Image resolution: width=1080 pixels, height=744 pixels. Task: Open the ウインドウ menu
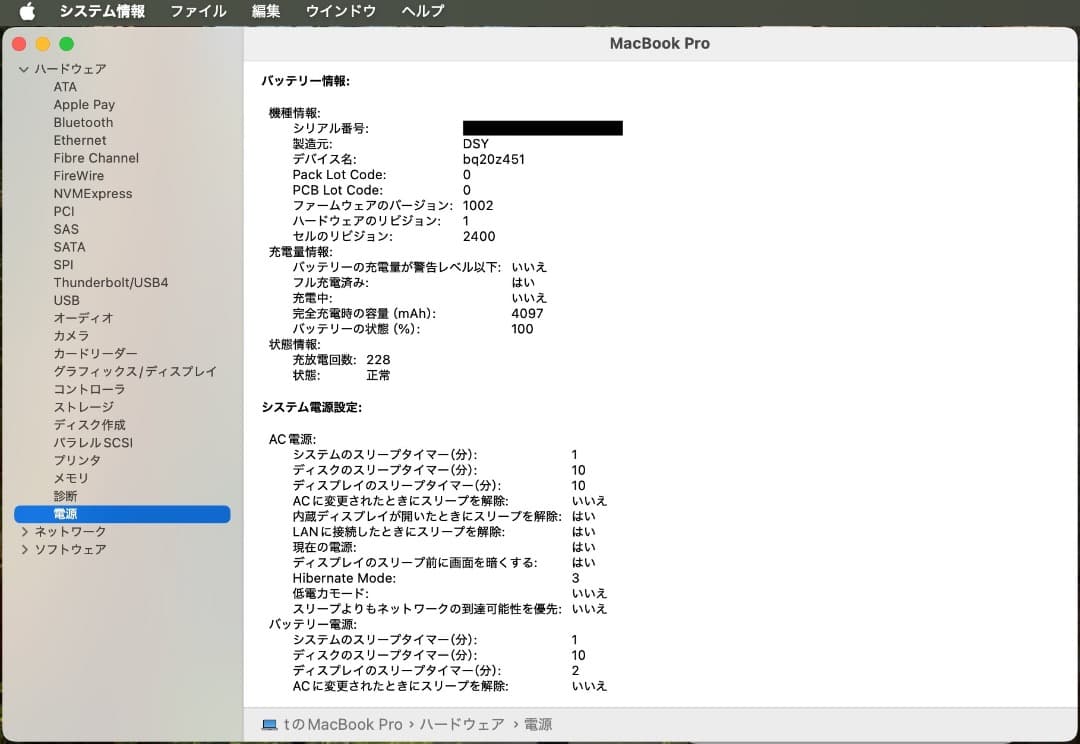point(341,11)
